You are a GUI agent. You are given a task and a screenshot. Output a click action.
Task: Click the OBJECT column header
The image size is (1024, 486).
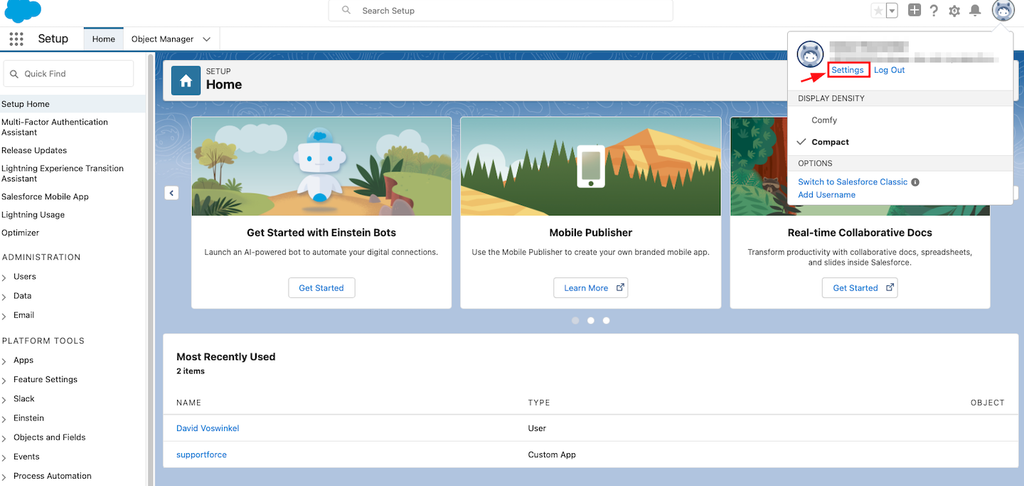(987, 402)
